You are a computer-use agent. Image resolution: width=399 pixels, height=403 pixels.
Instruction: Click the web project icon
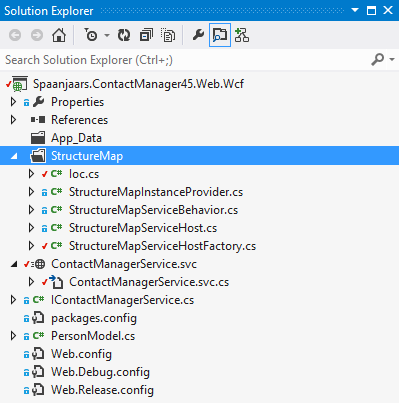[20, 84]
